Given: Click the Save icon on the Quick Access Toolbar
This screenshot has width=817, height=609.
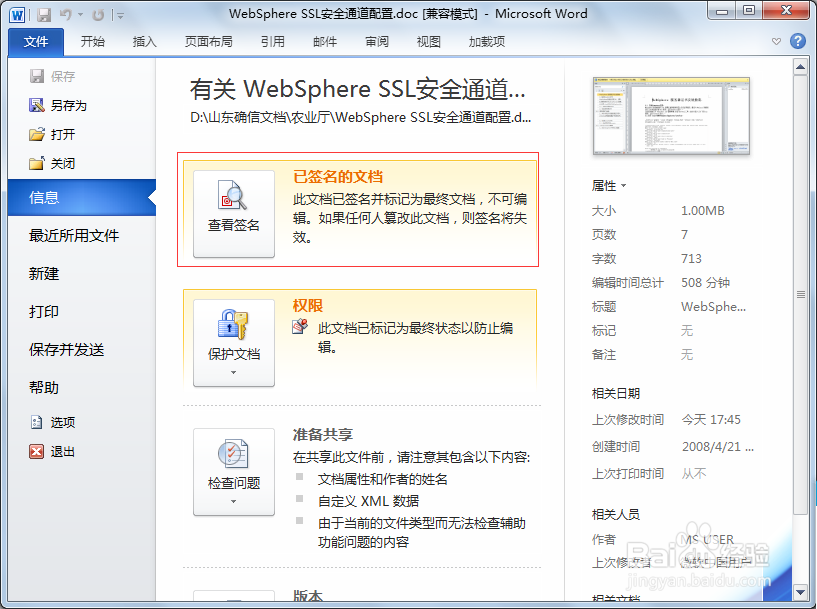Looking at the screenshot, I should (x=42, y=14).
